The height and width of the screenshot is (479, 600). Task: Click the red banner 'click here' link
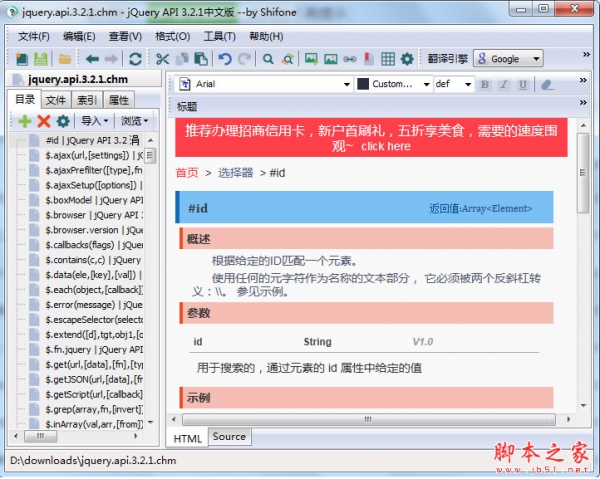click(386, 147)
